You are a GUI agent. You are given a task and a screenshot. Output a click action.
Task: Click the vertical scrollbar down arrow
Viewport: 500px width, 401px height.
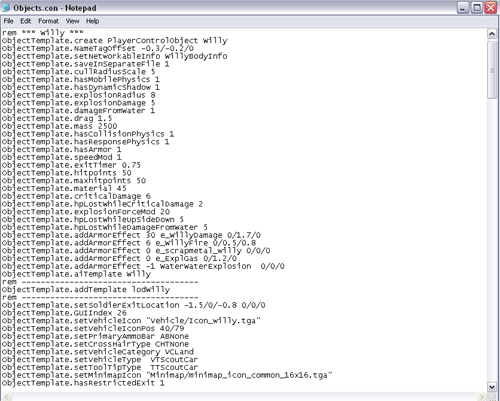[x=492, y=387]
